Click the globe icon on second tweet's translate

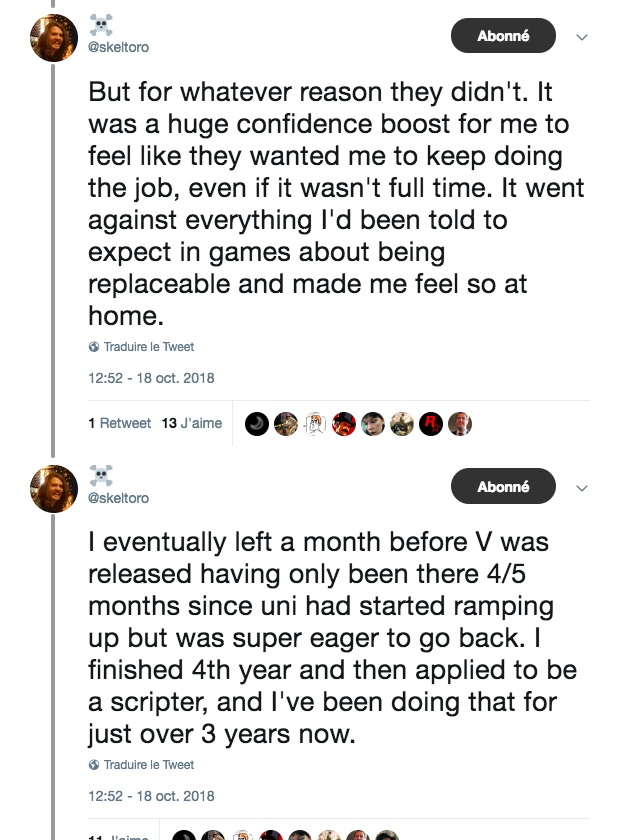pyautogui.click(x=94, y=765)
